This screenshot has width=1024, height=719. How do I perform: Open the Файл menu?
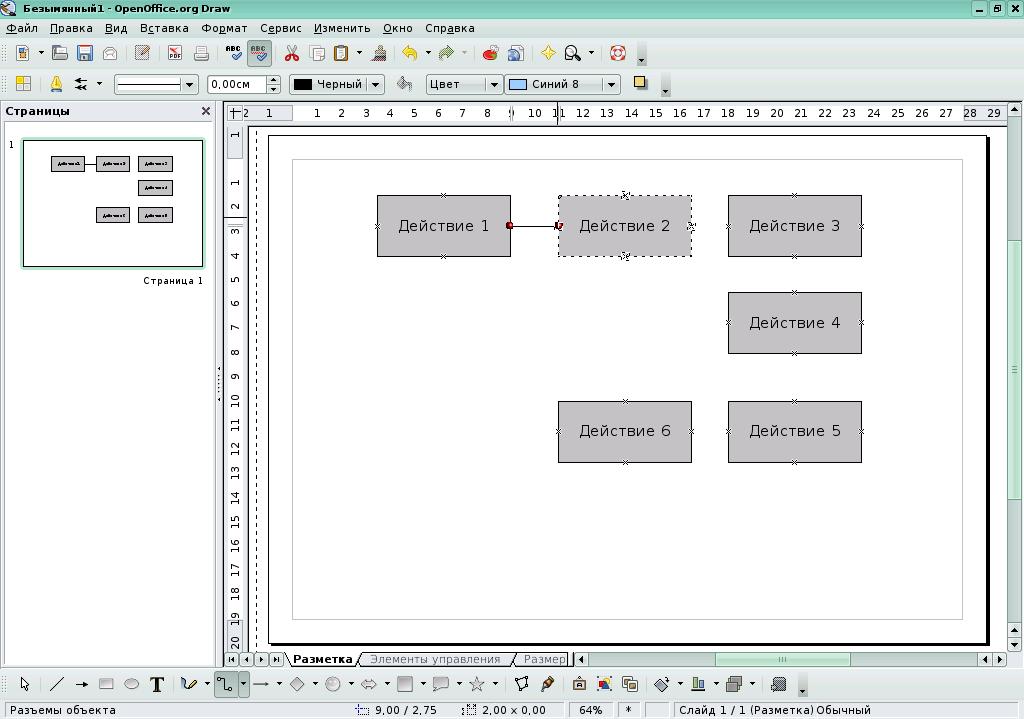point(22,28)
